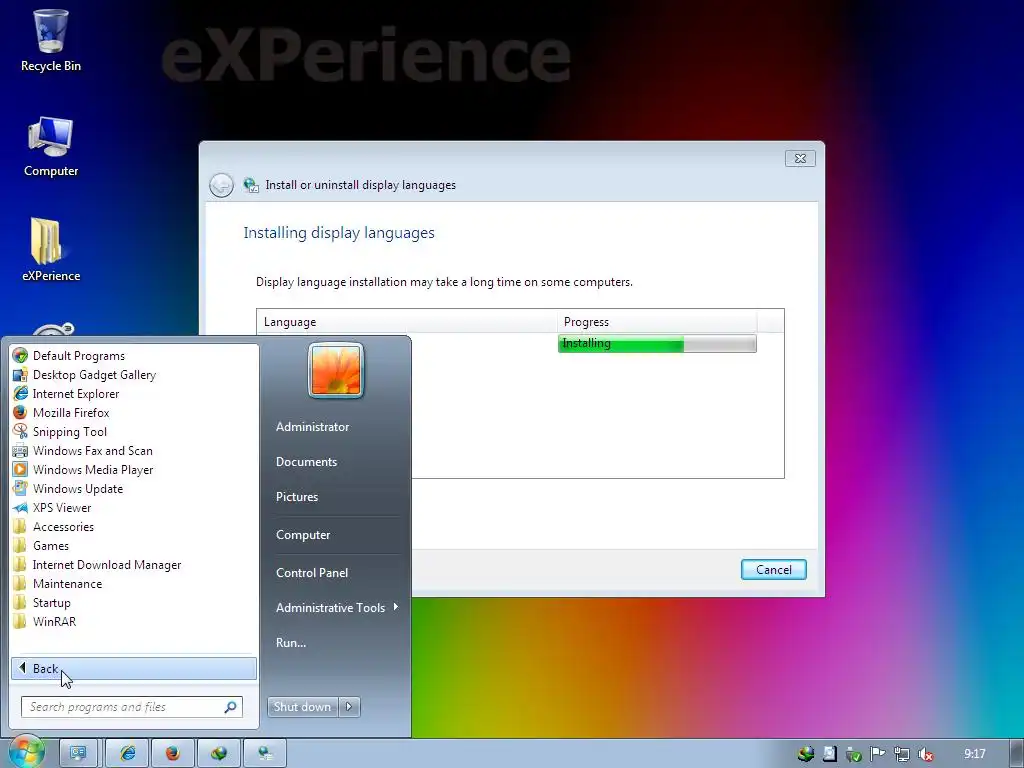Click the Shut down button
This screenshot has height=768, width=1024.
(303, 707)
